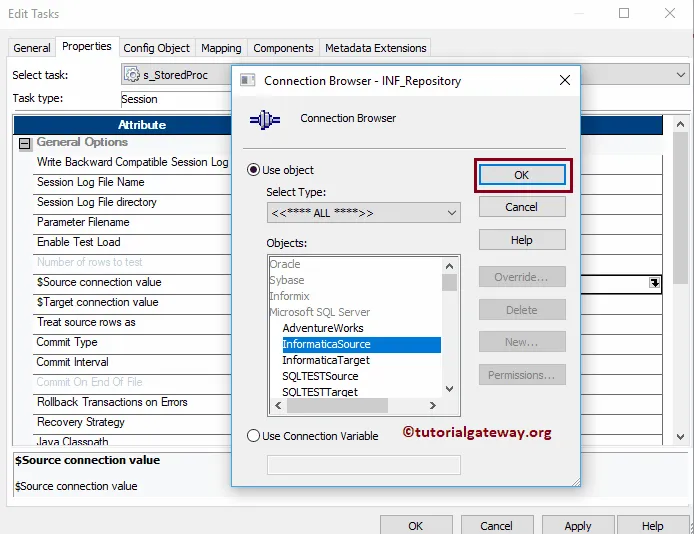Click OK in the Connection Browser
Screen dimensions: 694x534
click(x=522, y=175)
